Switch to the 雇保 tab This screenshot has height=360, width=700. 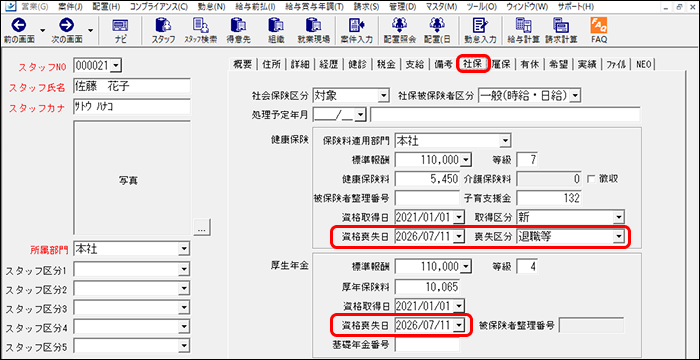[x=502, y=64]
